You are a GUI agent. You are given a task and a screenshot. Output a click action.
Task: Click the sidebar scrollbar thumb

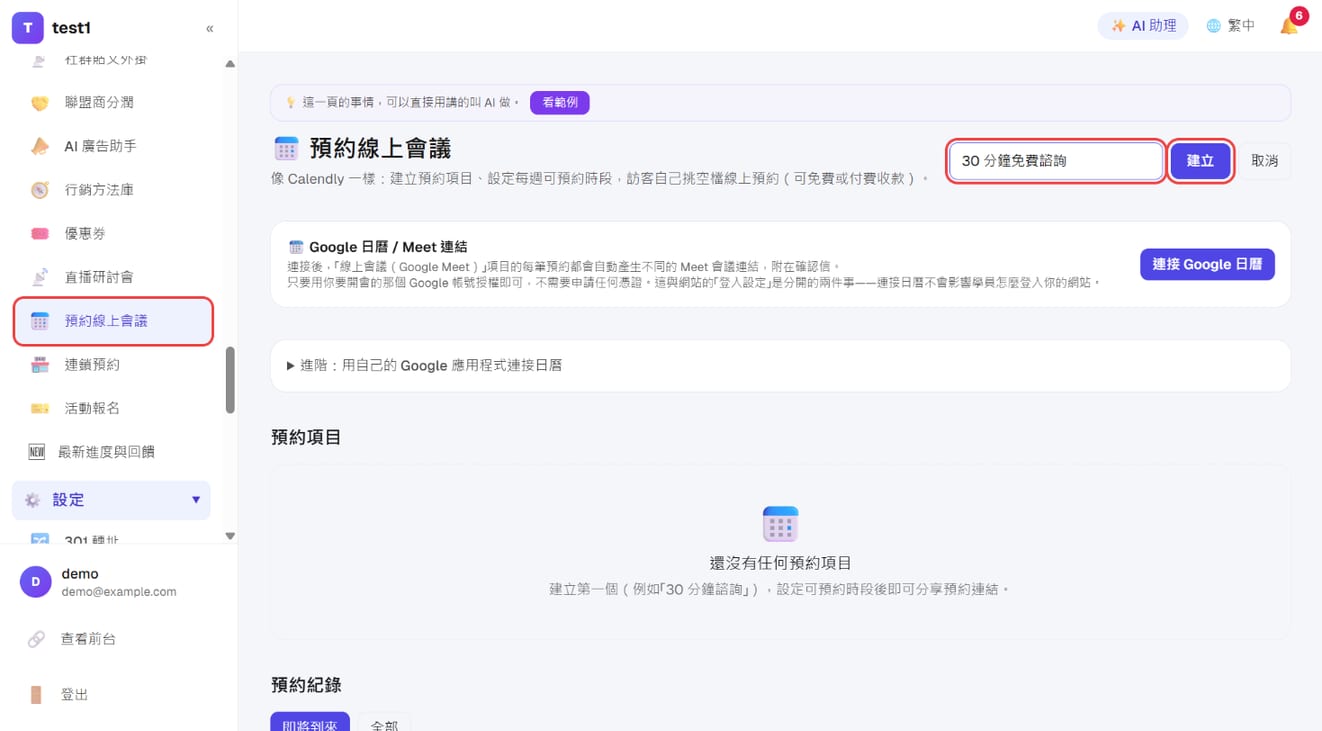[230, 380]
